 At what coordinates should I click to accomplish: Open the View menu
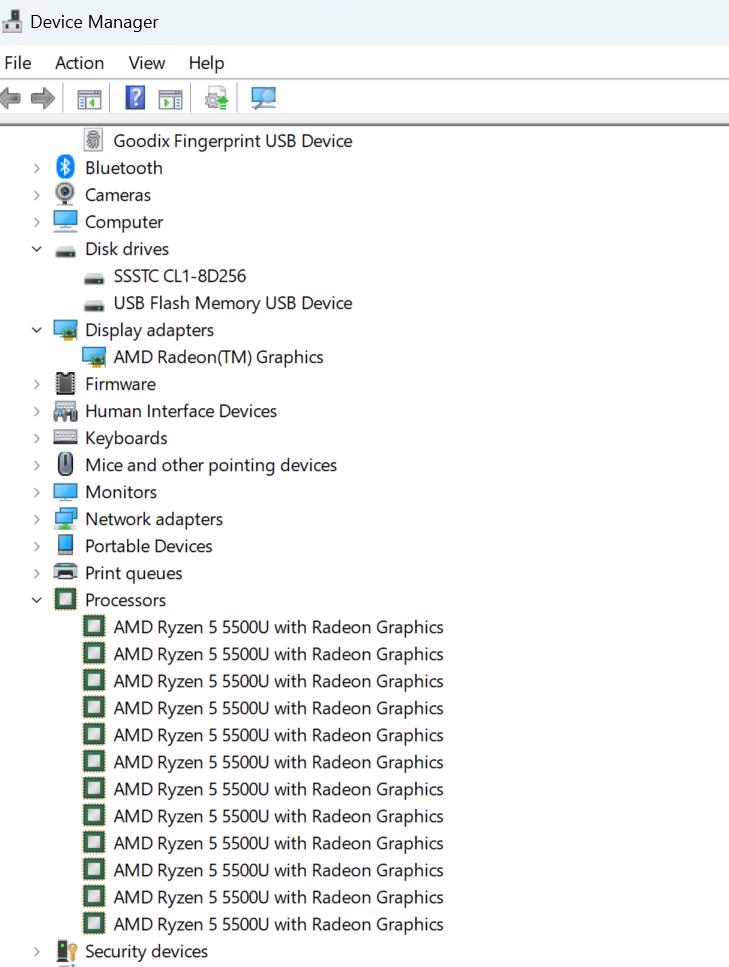[147, 63]
